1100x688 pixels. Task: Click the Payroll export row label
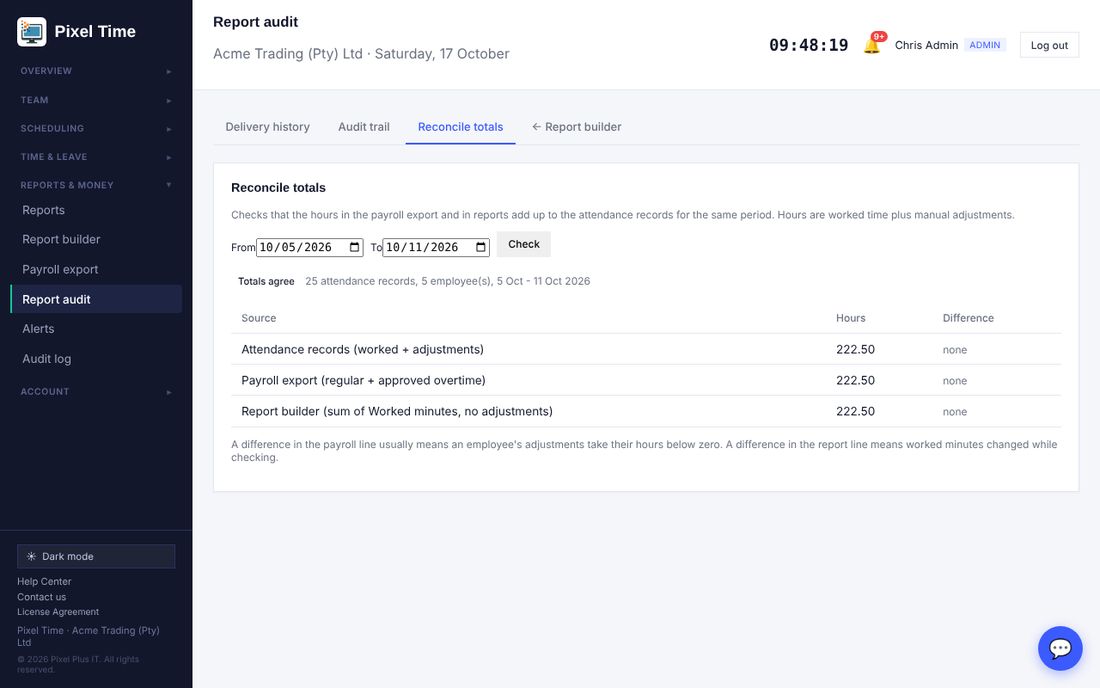click(363, 380)
